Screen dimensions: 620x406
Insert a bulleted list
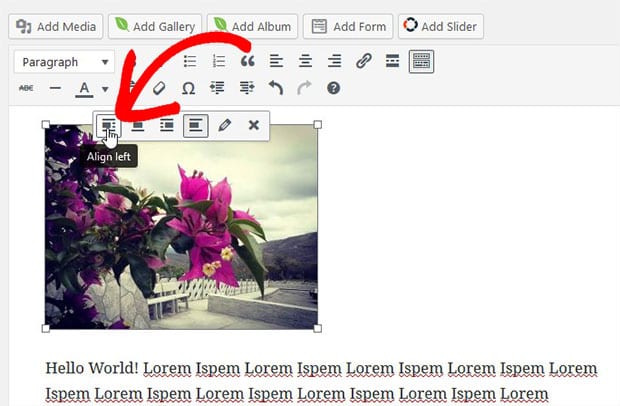point(190,61)
